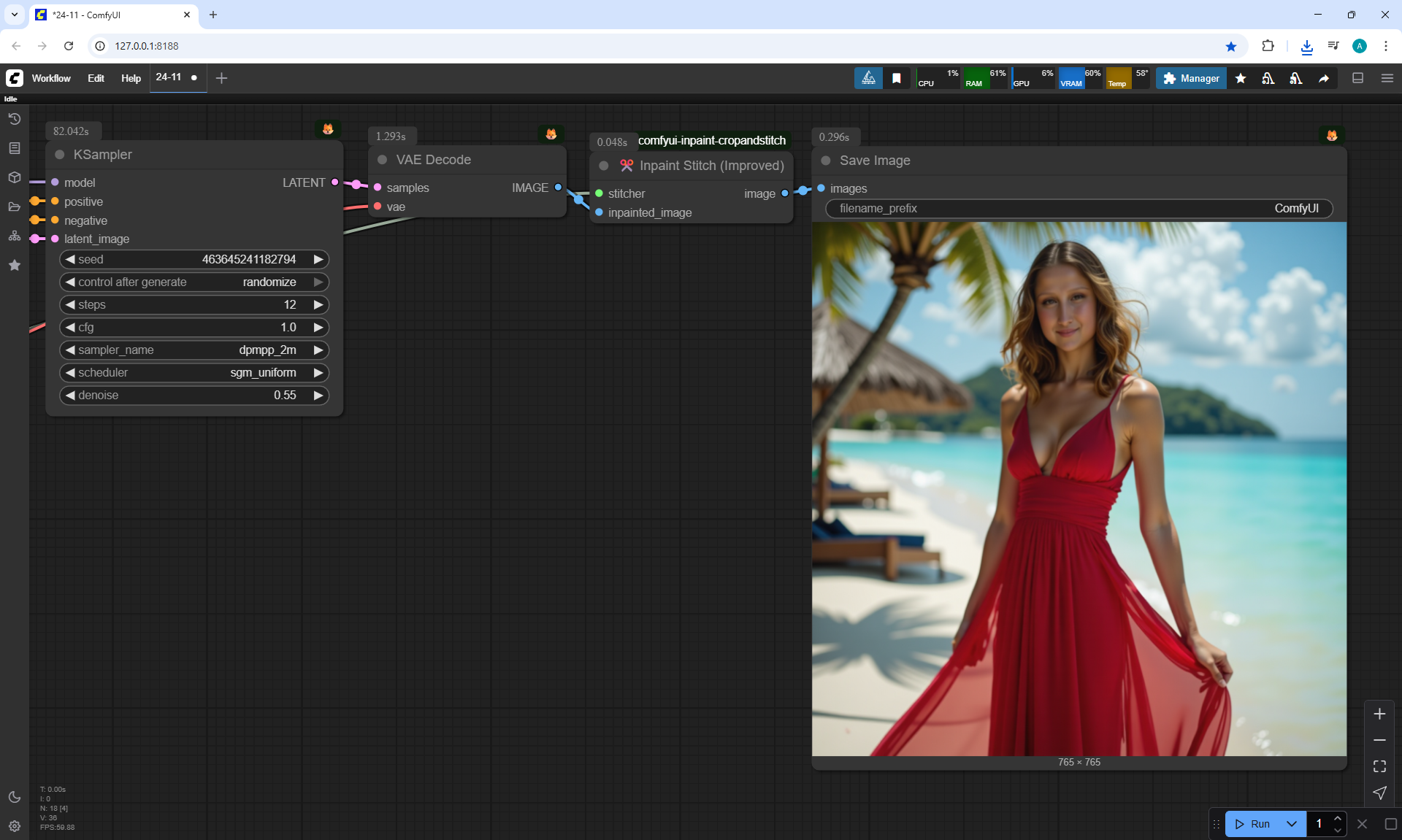Click the Manager button

tap(1191, 78)
